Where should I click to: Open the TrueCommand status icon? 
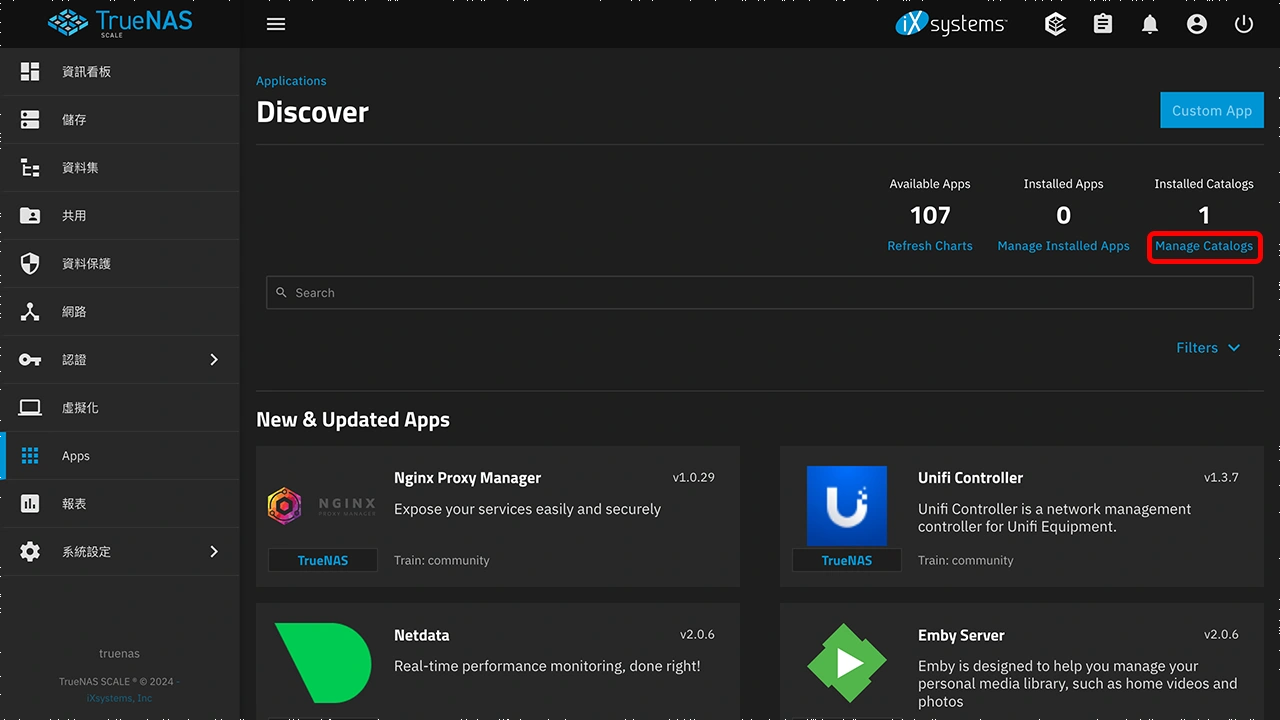pos(1055,24)
